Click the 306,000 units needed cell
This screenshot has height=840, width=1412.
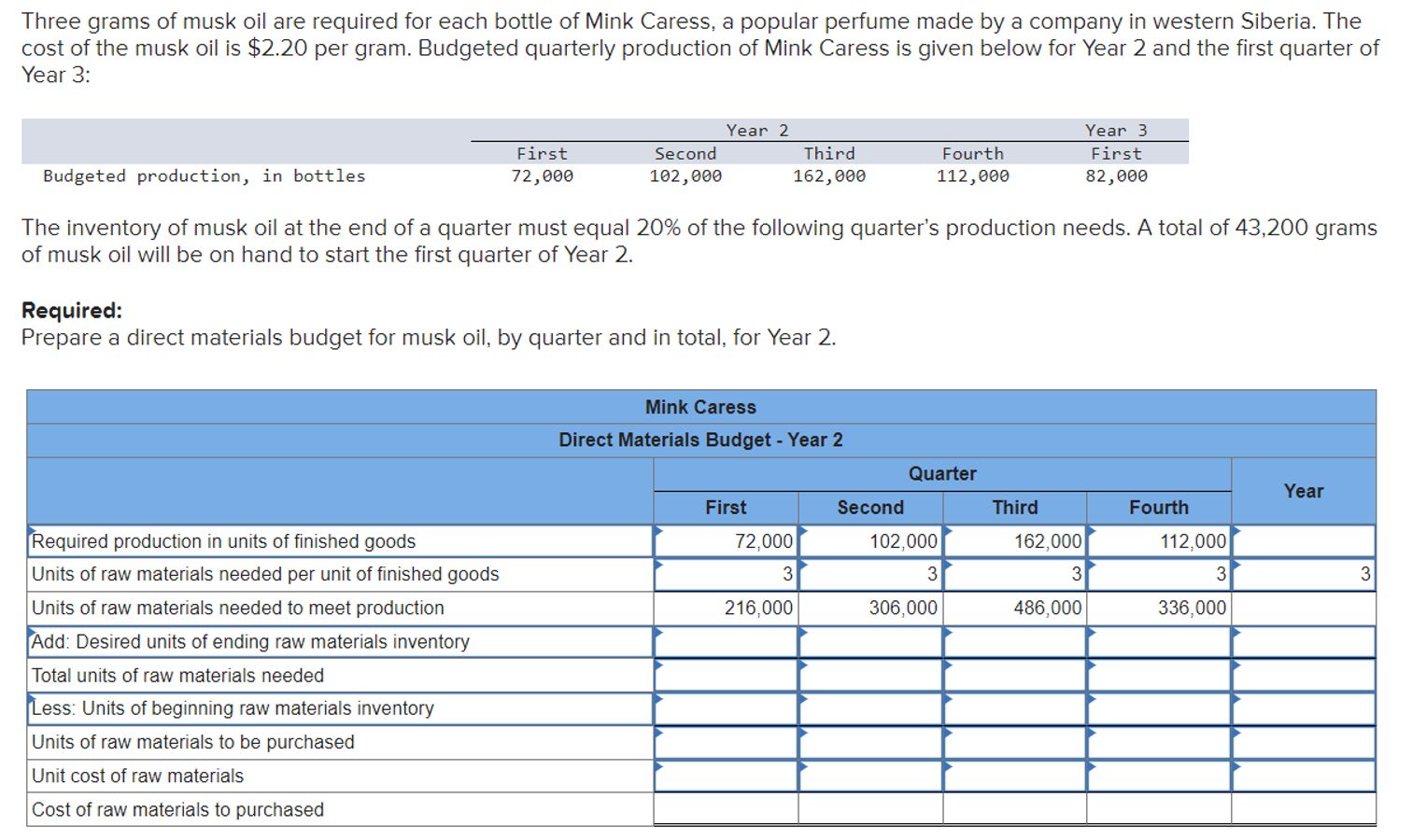coord(870,609)
